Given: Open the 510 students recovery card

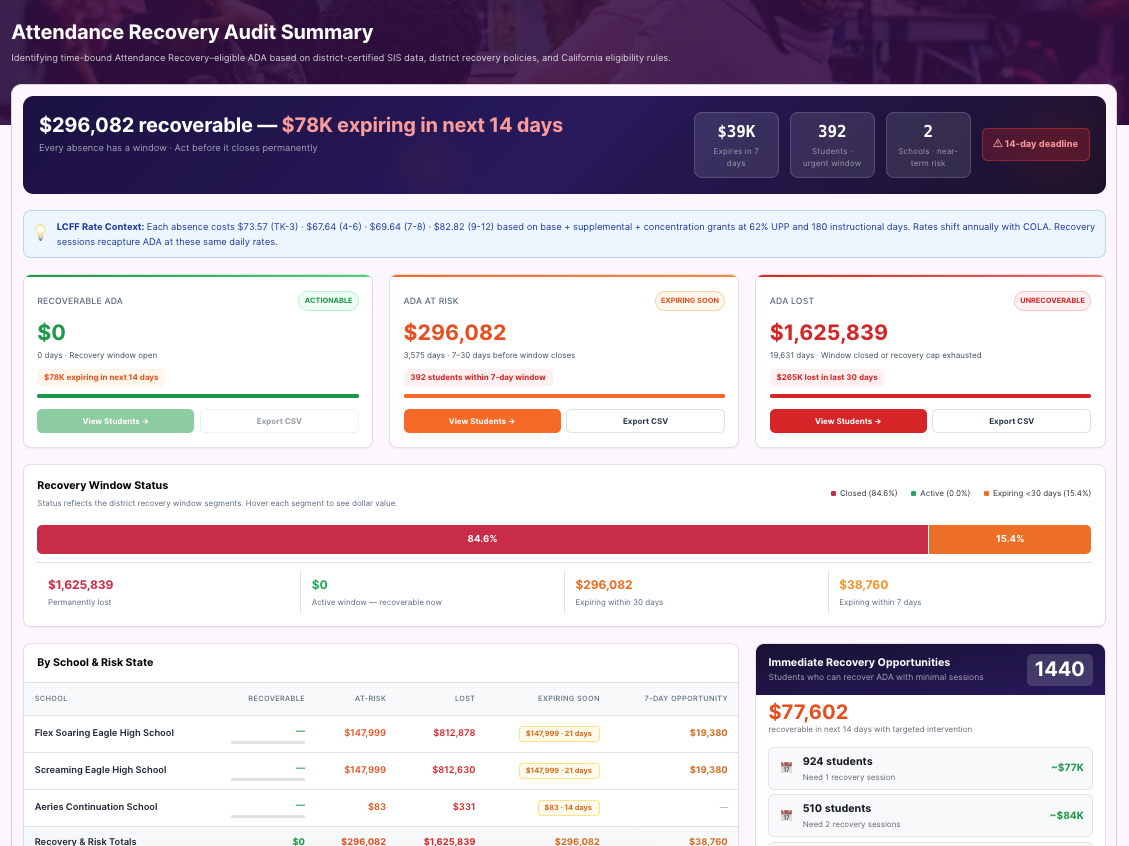Looking at the screenshot, I should click(930, 815).
